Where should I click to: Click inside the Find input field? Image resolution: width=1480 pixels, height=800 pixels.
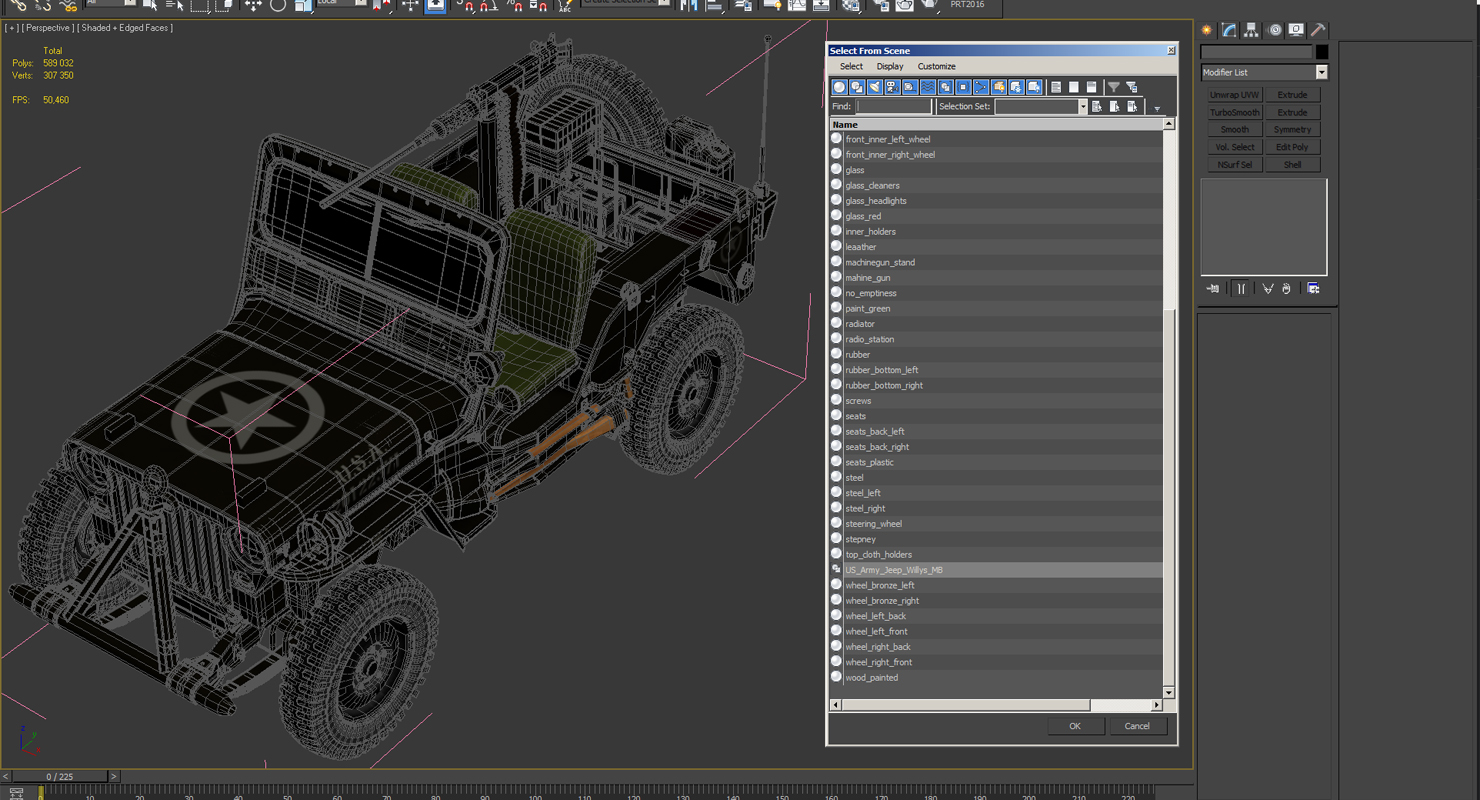pos(893,106)
